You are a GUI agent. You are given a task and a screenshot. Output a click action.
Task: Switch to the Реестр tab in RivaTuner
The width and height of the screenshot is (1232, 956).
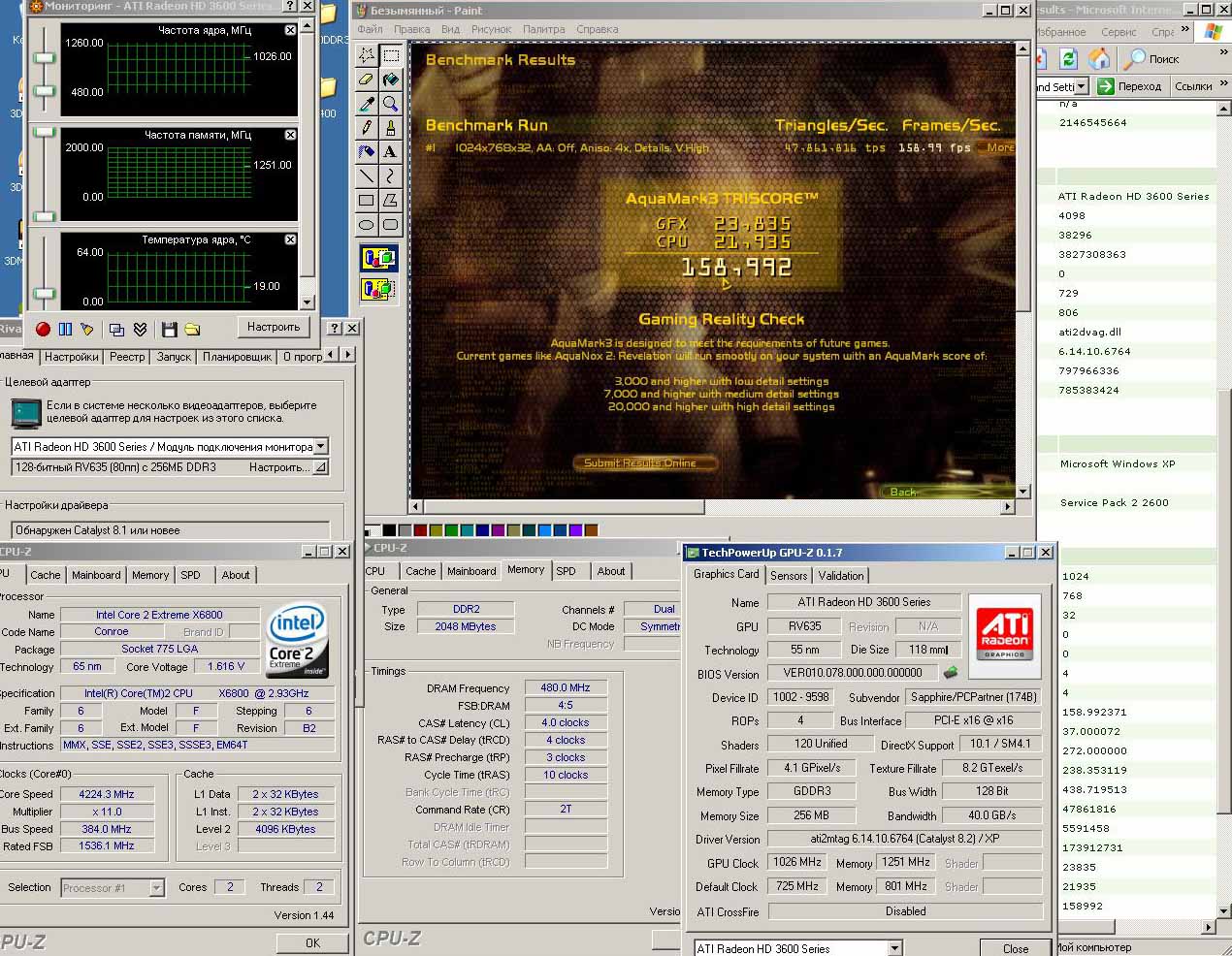tap(127, 357)
